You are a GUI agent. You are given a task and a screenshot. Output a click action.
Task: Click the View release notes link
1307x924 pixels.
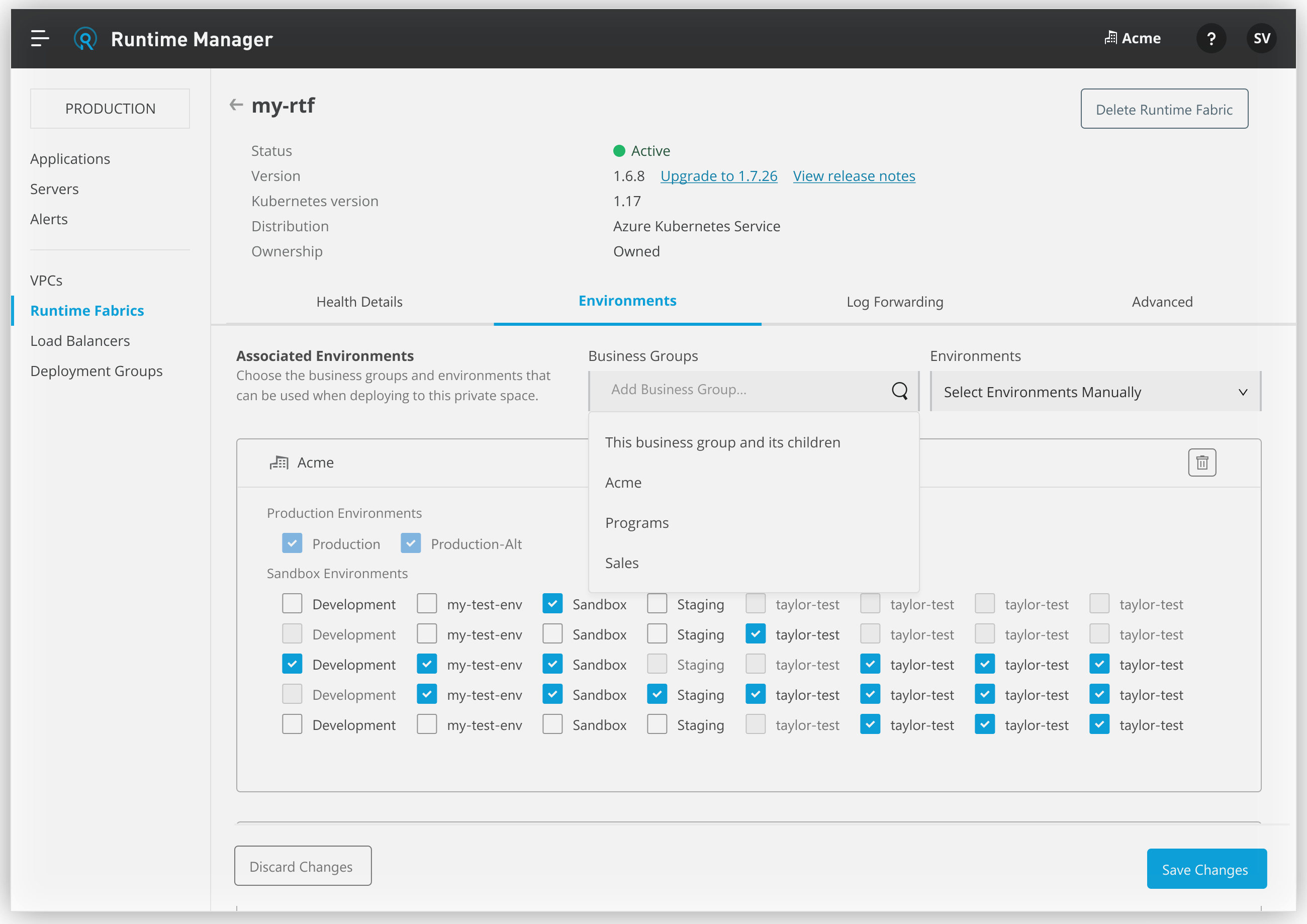[x=854, y=175]
